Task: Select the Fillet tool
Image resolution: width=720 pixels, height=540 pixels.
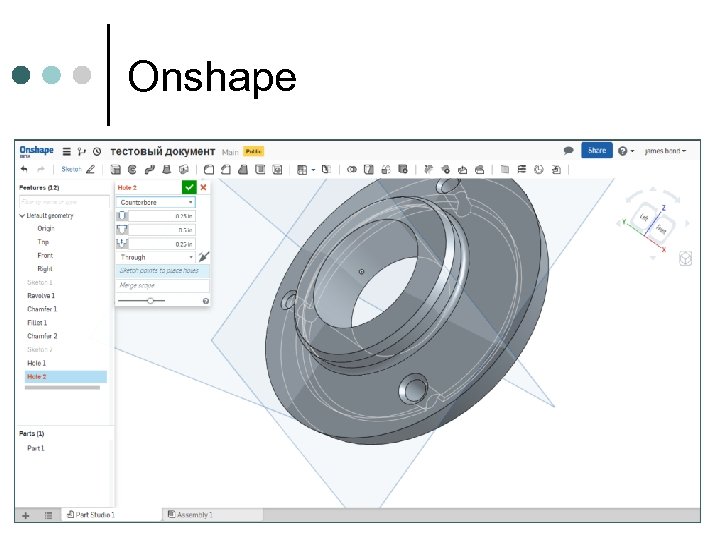Action: (209, 170)
